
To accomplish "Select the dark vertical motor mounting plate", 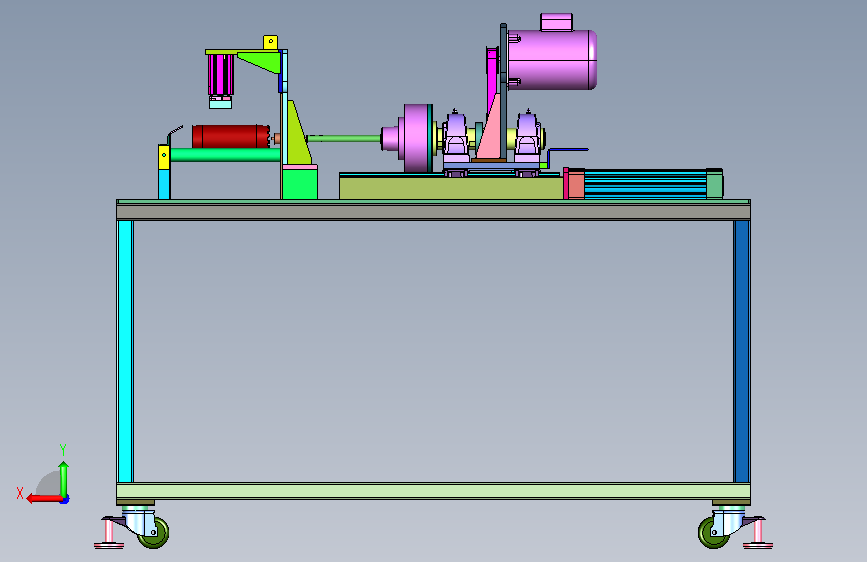I will pyautogui.click(x=503, y=93).
